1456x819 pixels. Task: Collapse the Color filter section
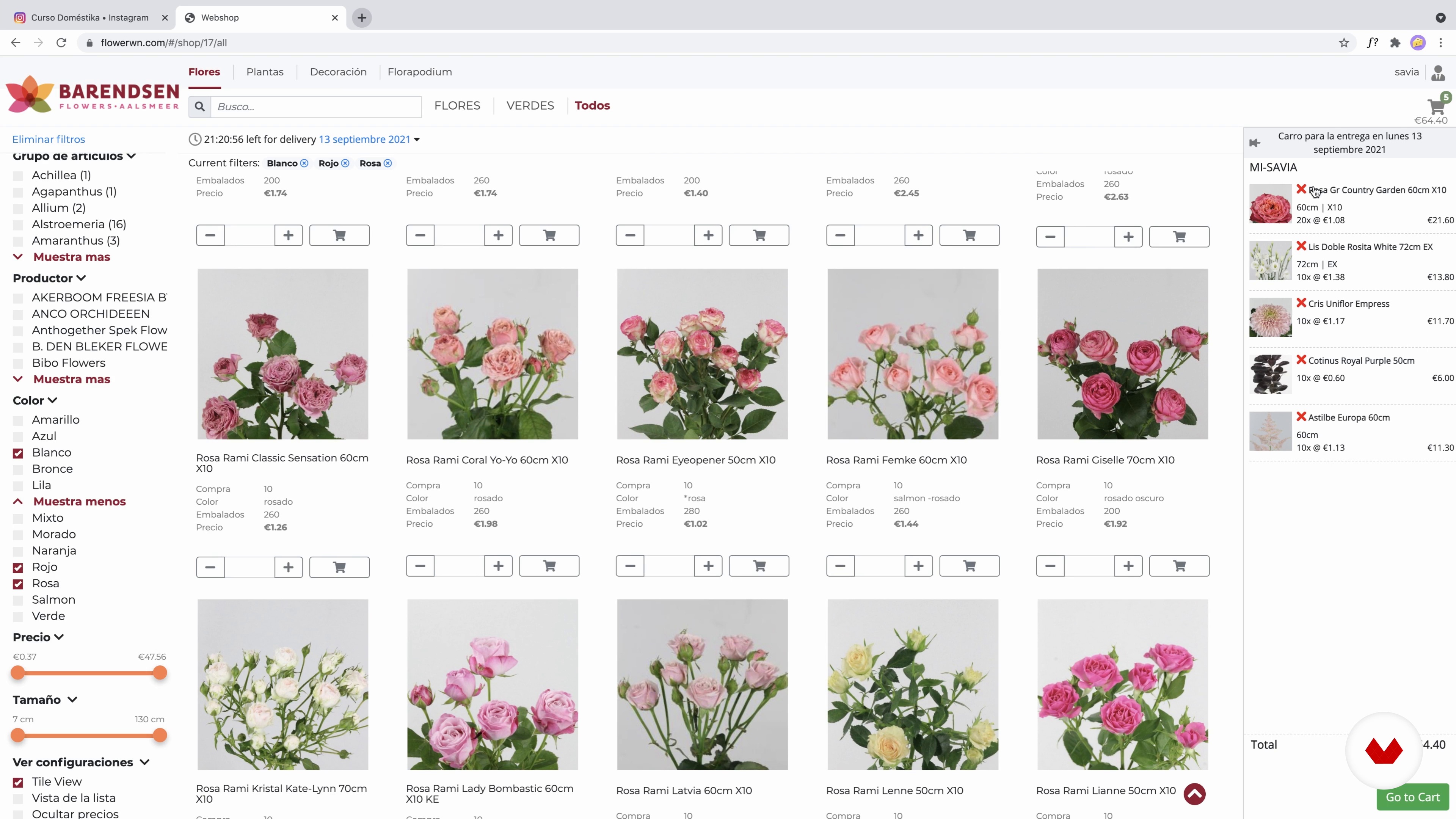tap(35, 400)
